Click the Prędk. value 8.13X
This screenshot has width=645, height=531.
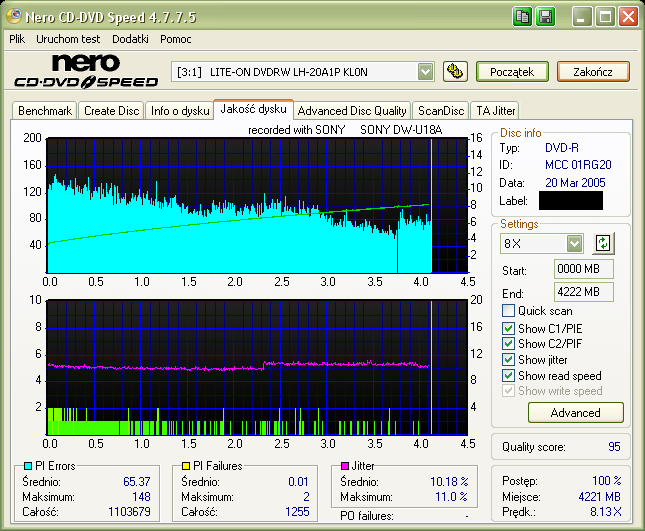[606, 512]
